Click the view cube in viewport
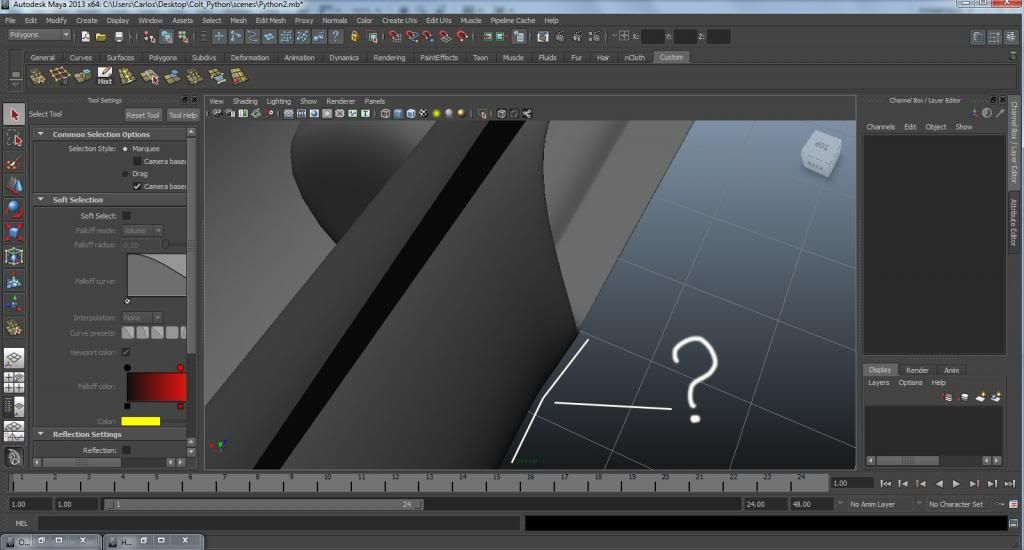This screenshot has width=1024, height=550. point(820,153)
